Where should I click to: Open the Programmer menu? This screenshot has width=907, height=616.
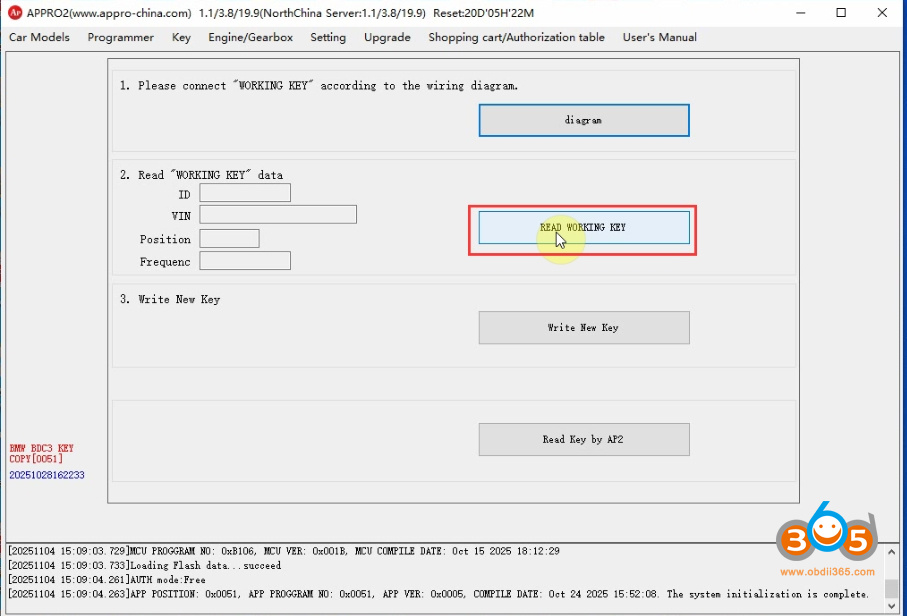click(x=120, y=38)
